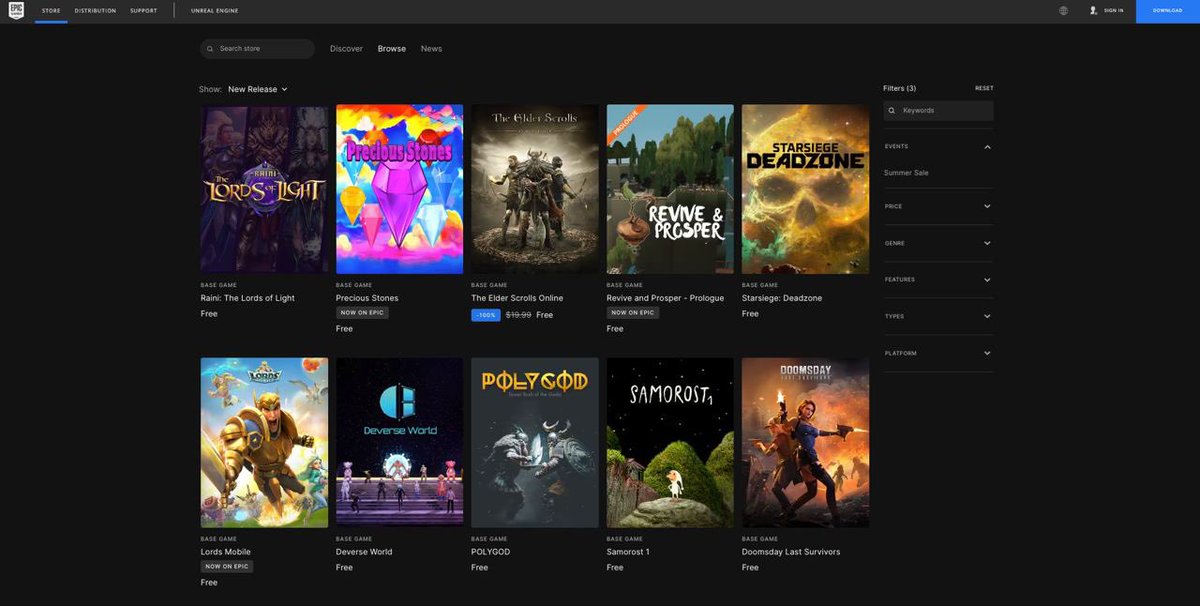Expand the Price filter section
The image size is (1200, 606).
pyautogui.click(x=938, y=206)
